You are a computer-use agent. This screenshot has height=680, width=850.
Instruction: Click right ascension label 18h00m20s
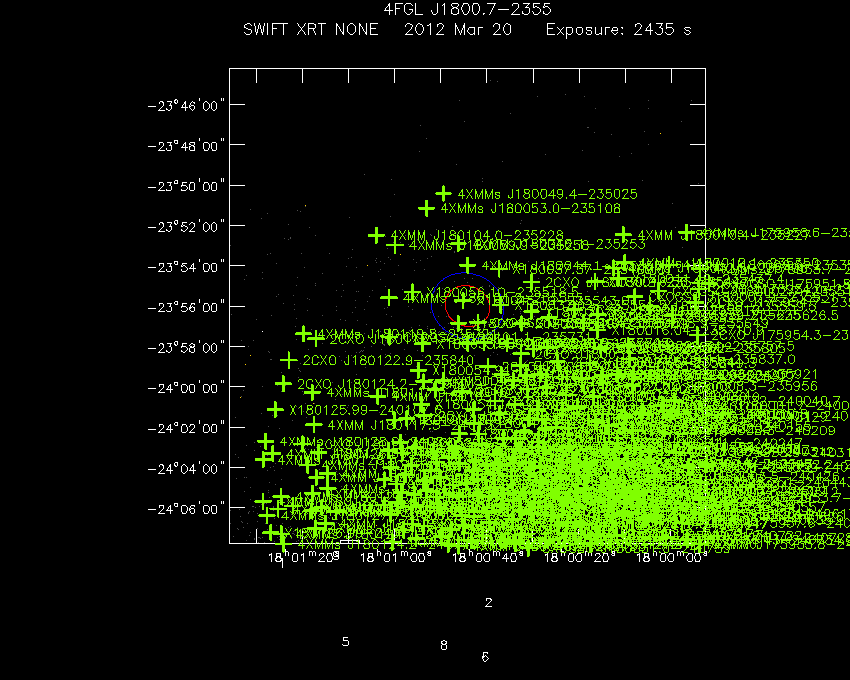[x=579, y=557]
